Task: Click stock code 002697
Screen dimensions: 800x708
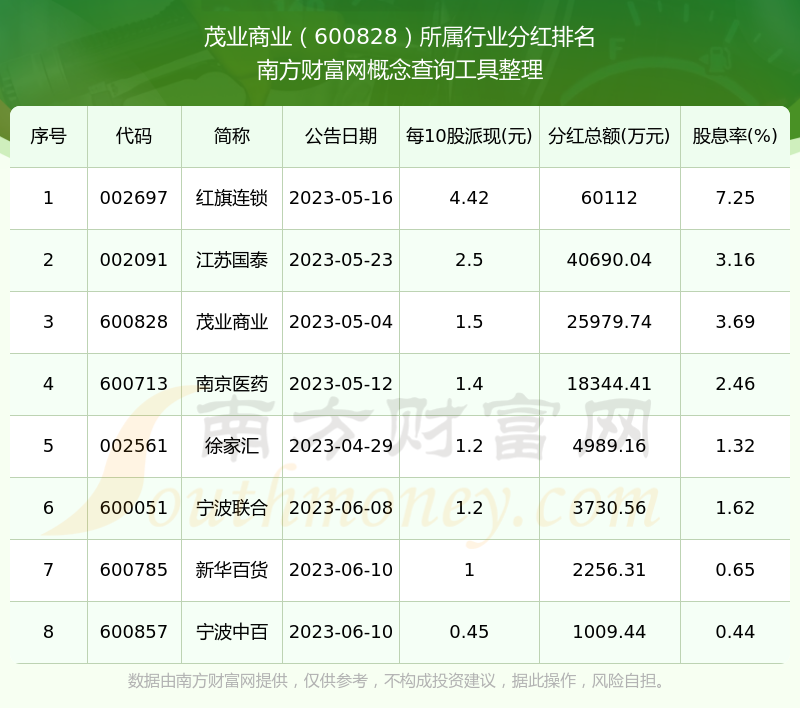Action: click(x=134, y=198)
